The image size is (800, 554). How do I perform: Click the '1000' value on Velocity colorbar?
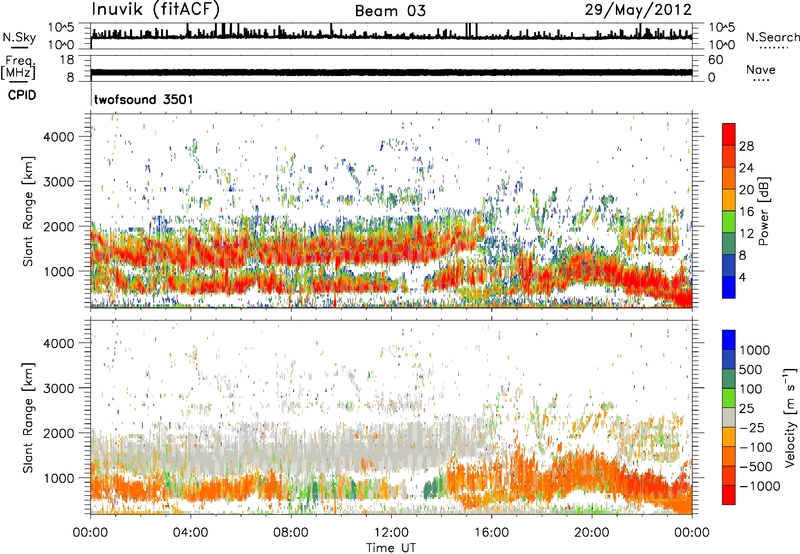click(754, 350)
